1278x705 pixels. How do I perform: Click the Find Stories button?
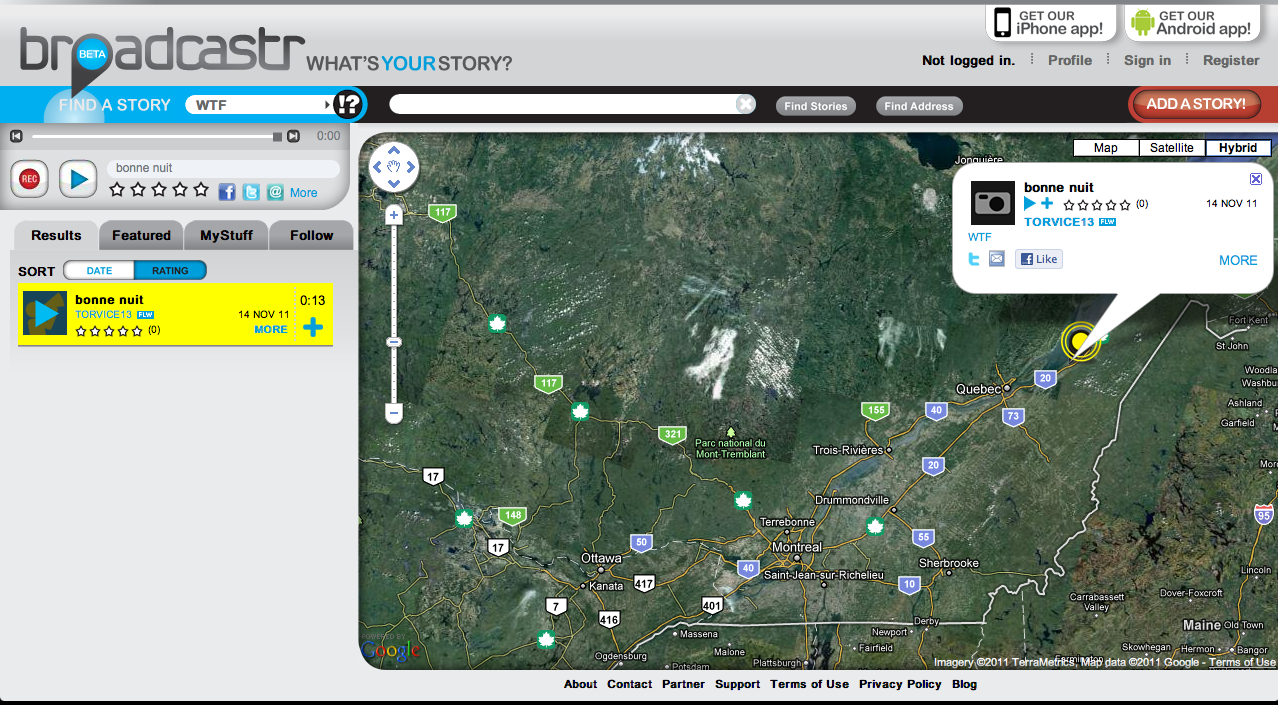coord(816,106)
